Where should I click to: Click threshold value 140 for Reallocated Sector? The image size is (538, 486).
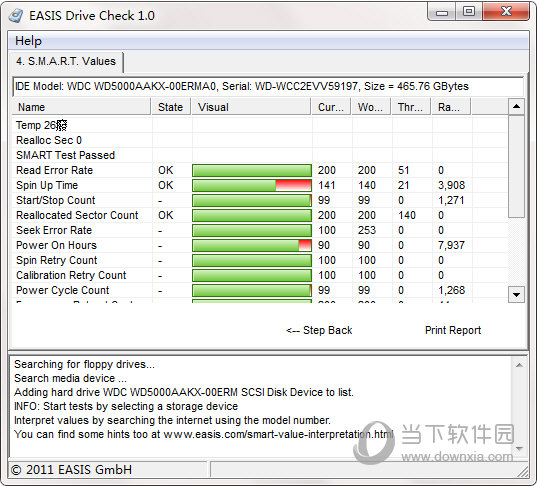click(407, 215)
